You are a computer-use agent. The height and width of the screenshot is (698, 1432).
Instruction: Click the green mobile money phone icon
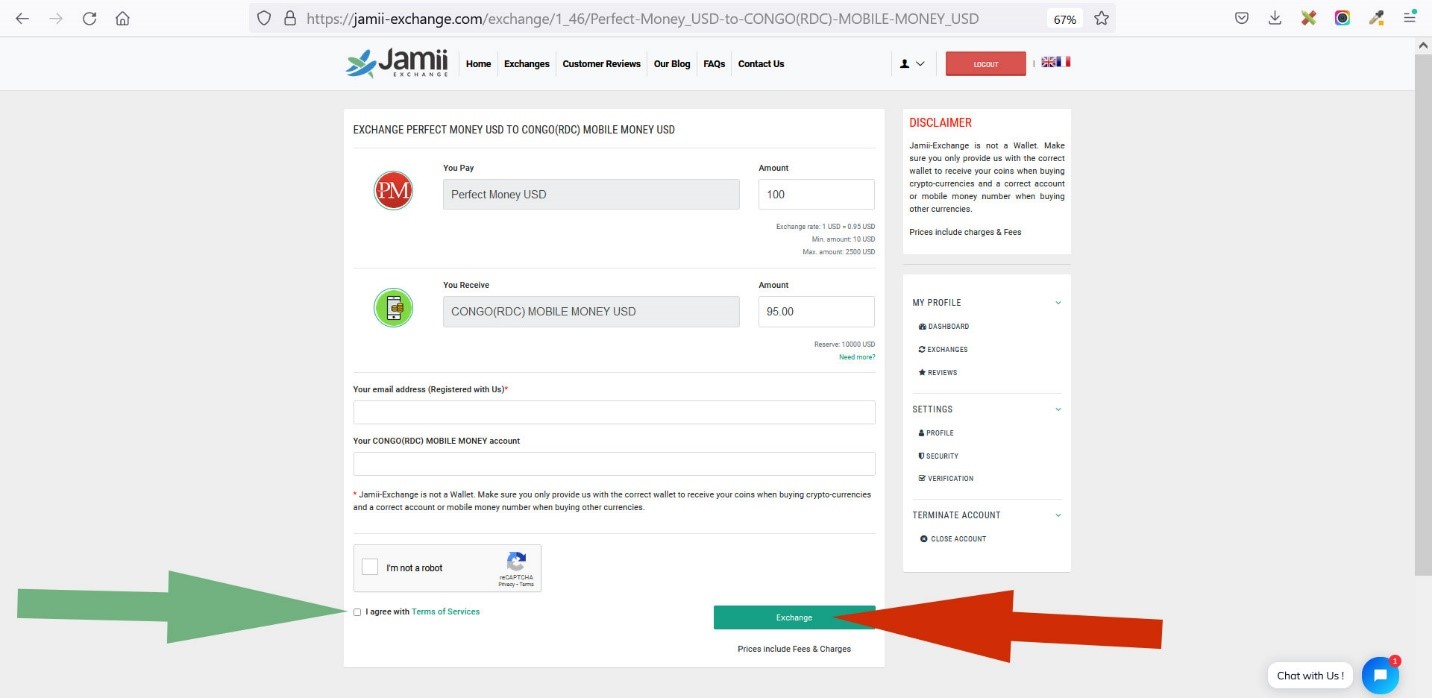tap(393, 308)
